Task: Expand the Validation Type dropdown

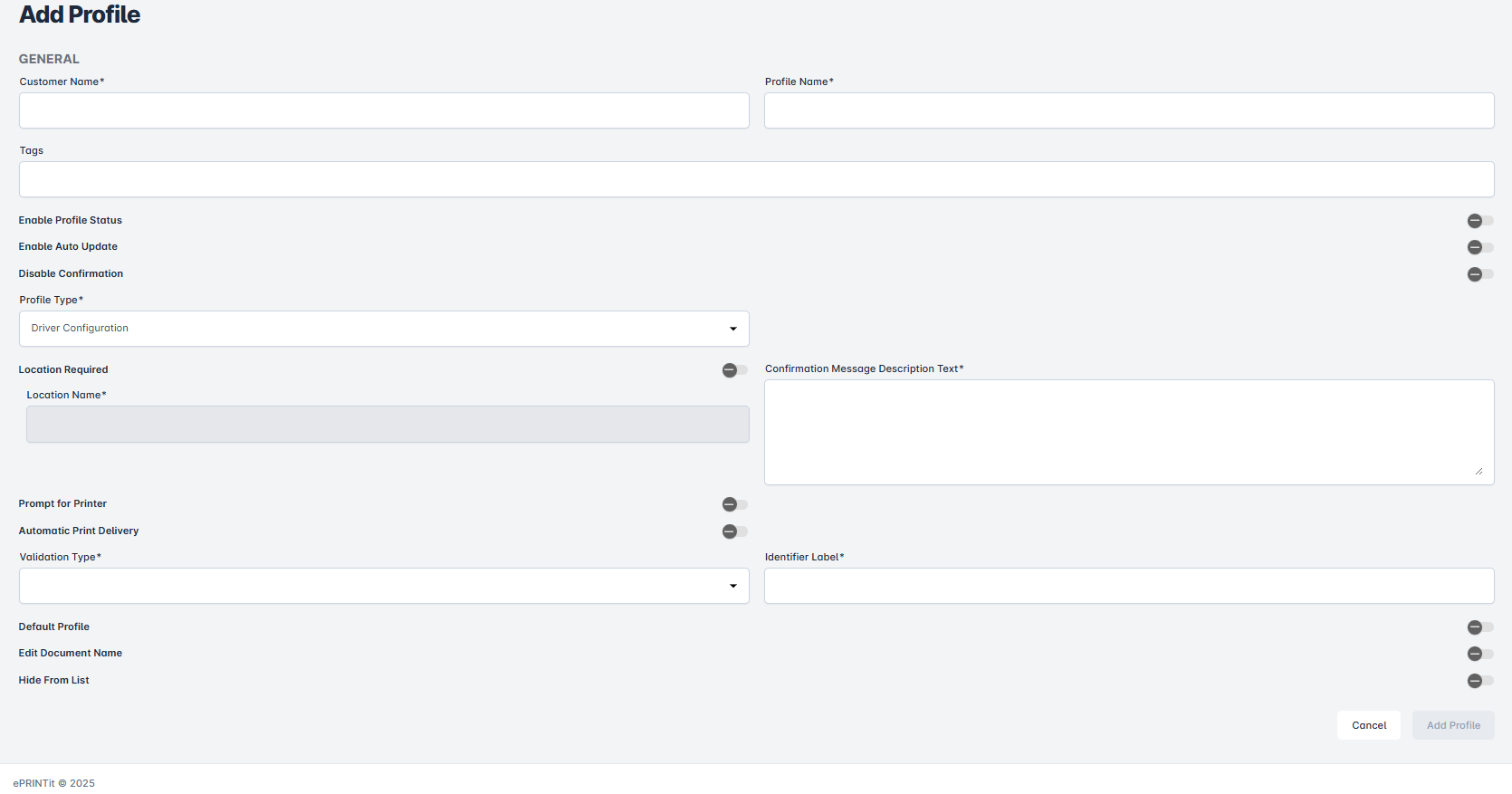Action: [383, 586]
